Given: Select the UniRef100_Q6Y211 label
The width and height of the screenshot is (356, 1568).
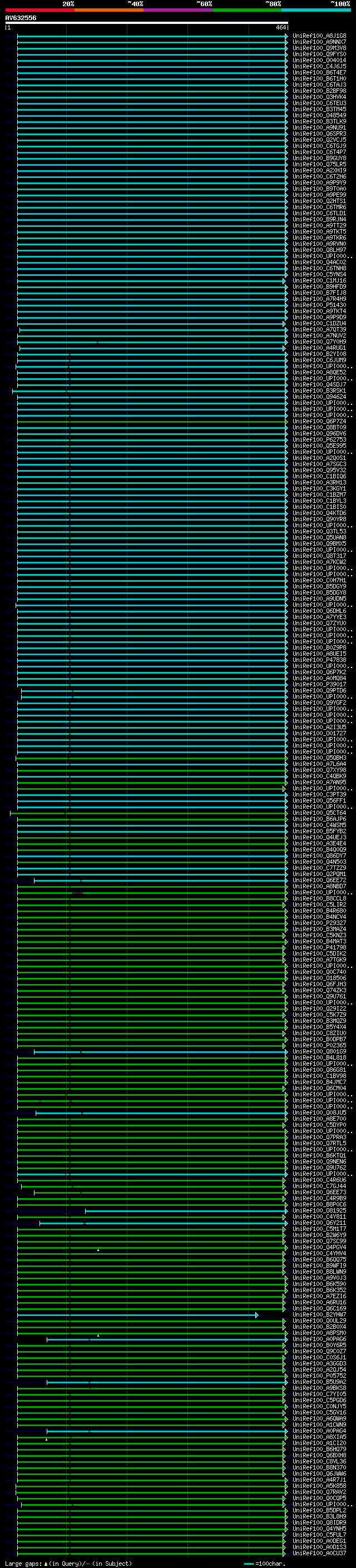Looking at the screenshot, I should [x=319, y=1223].
